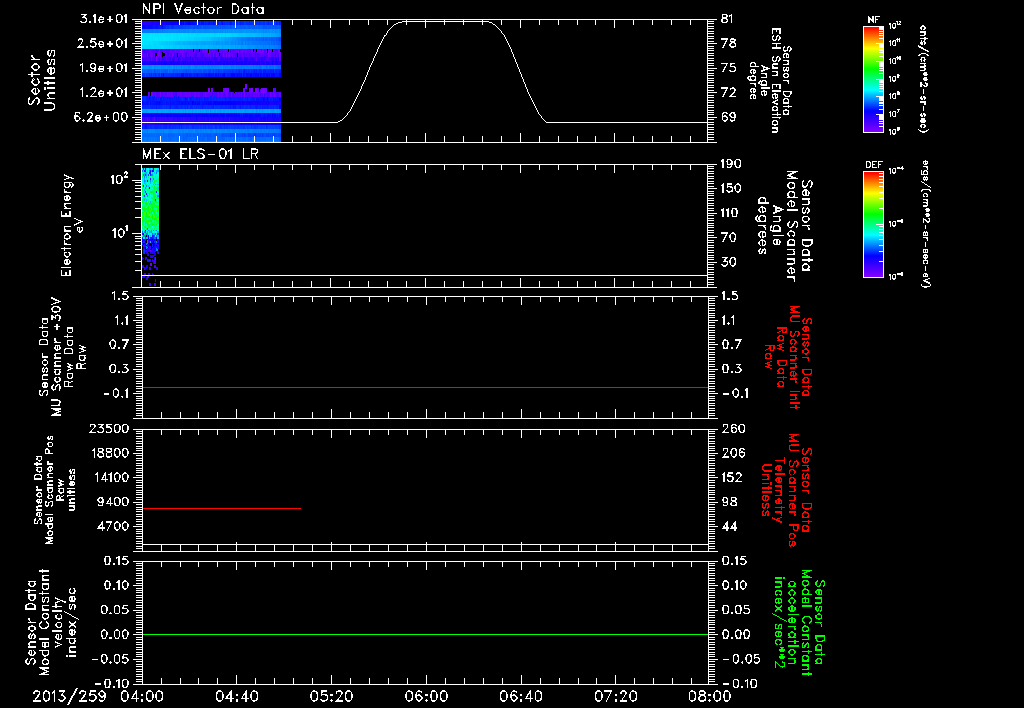1024x708 pixels.
Task: Click the DEF label above the color bar
Action: pyautogui.click(x=873, y=165)
